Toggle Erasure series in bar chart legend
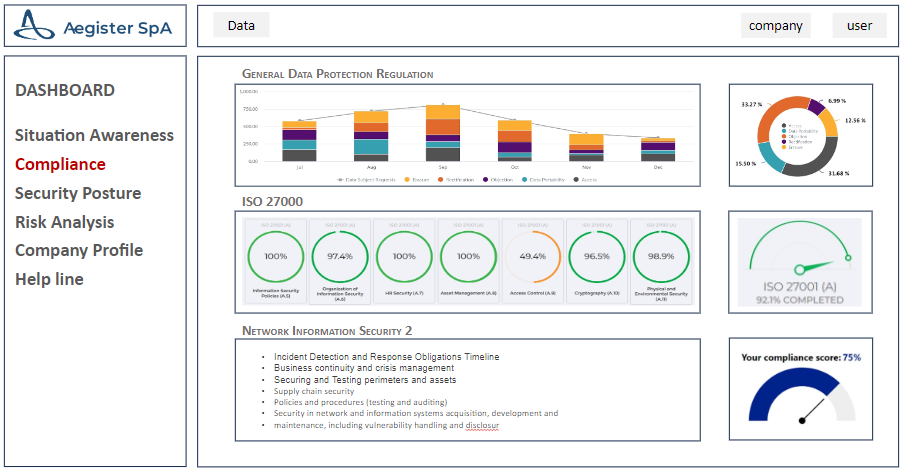907x472 pixels. coord(419,180)
